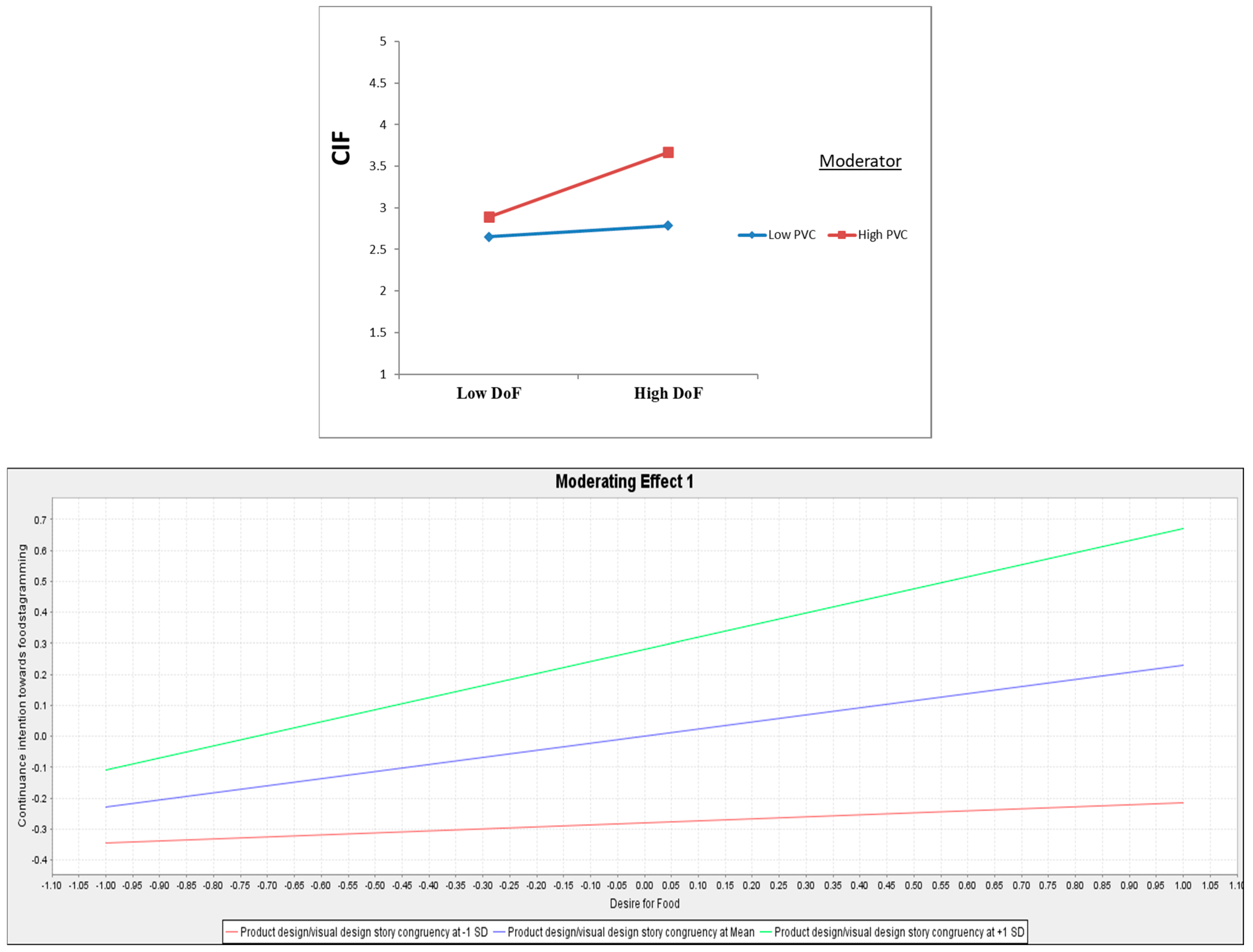The width and height of the screenshot is (1253, 952).
Task: Click the blue Mean line at its left end
Action: [x=107, y=807]
